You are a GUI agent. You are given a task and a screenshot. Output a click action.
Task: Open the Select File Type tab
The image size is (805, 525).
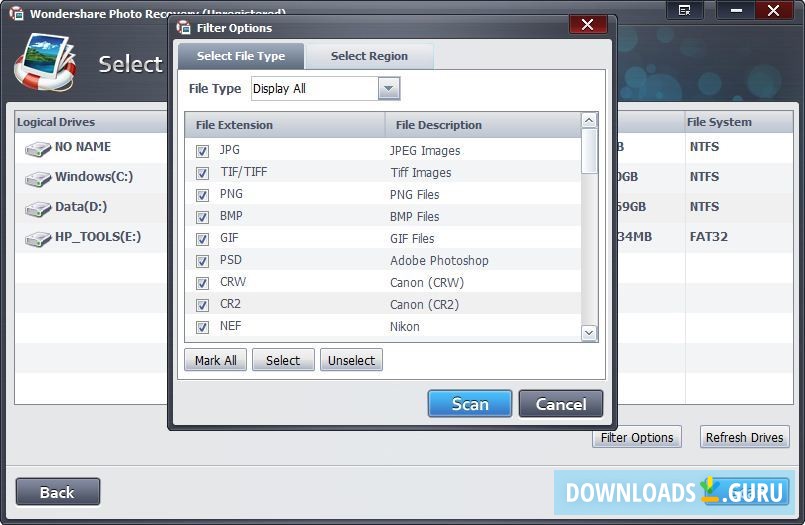(241, 56)
